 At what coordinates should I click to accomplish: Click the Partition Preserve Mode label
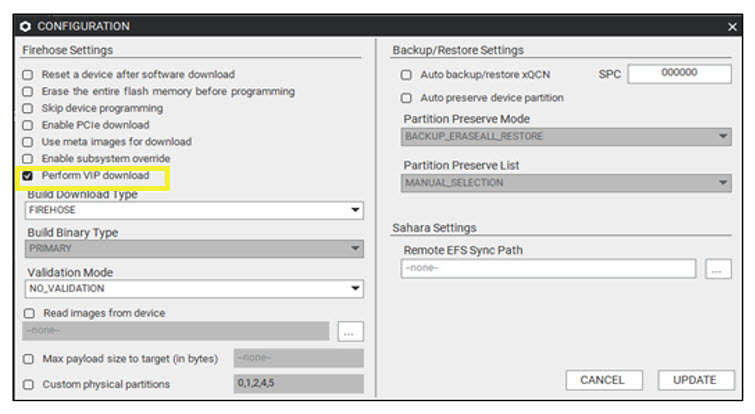[x=466, y=119]
